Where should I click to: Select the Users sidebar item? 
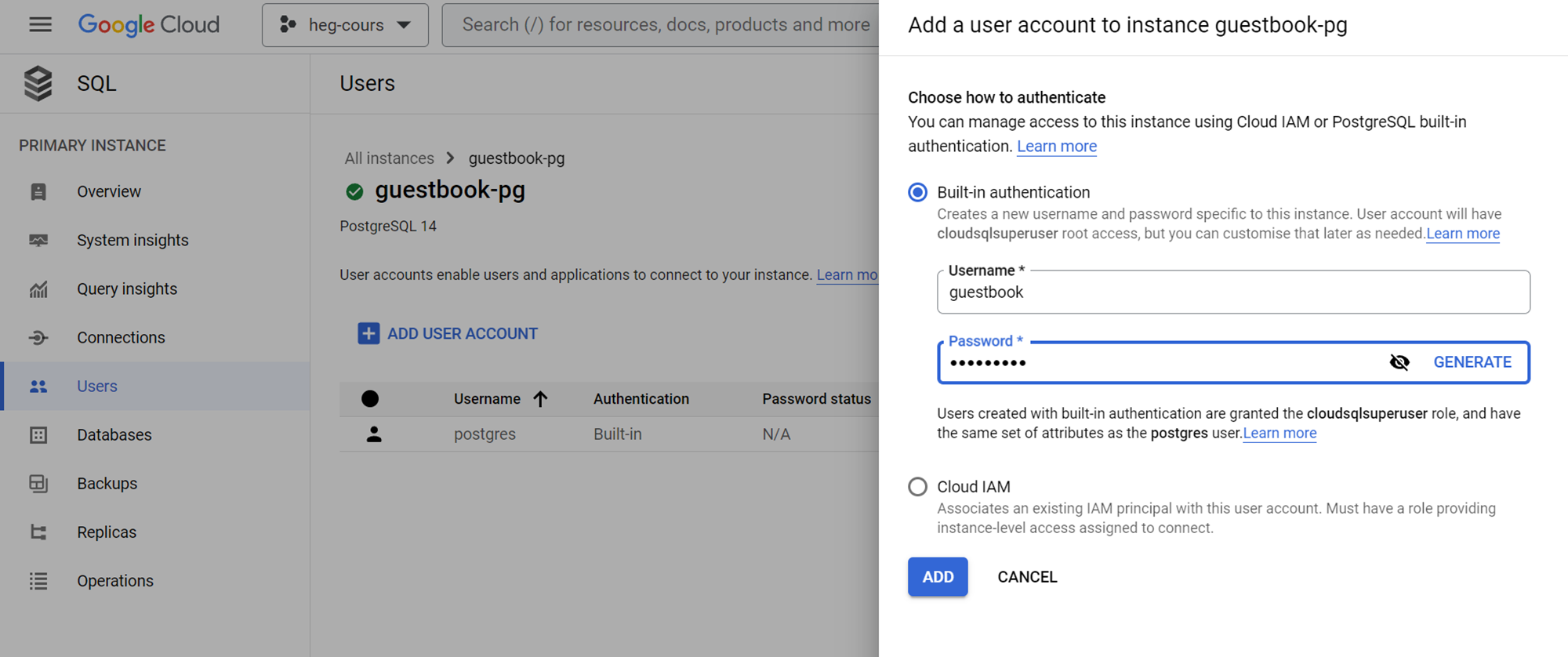[x=96, y=387]
